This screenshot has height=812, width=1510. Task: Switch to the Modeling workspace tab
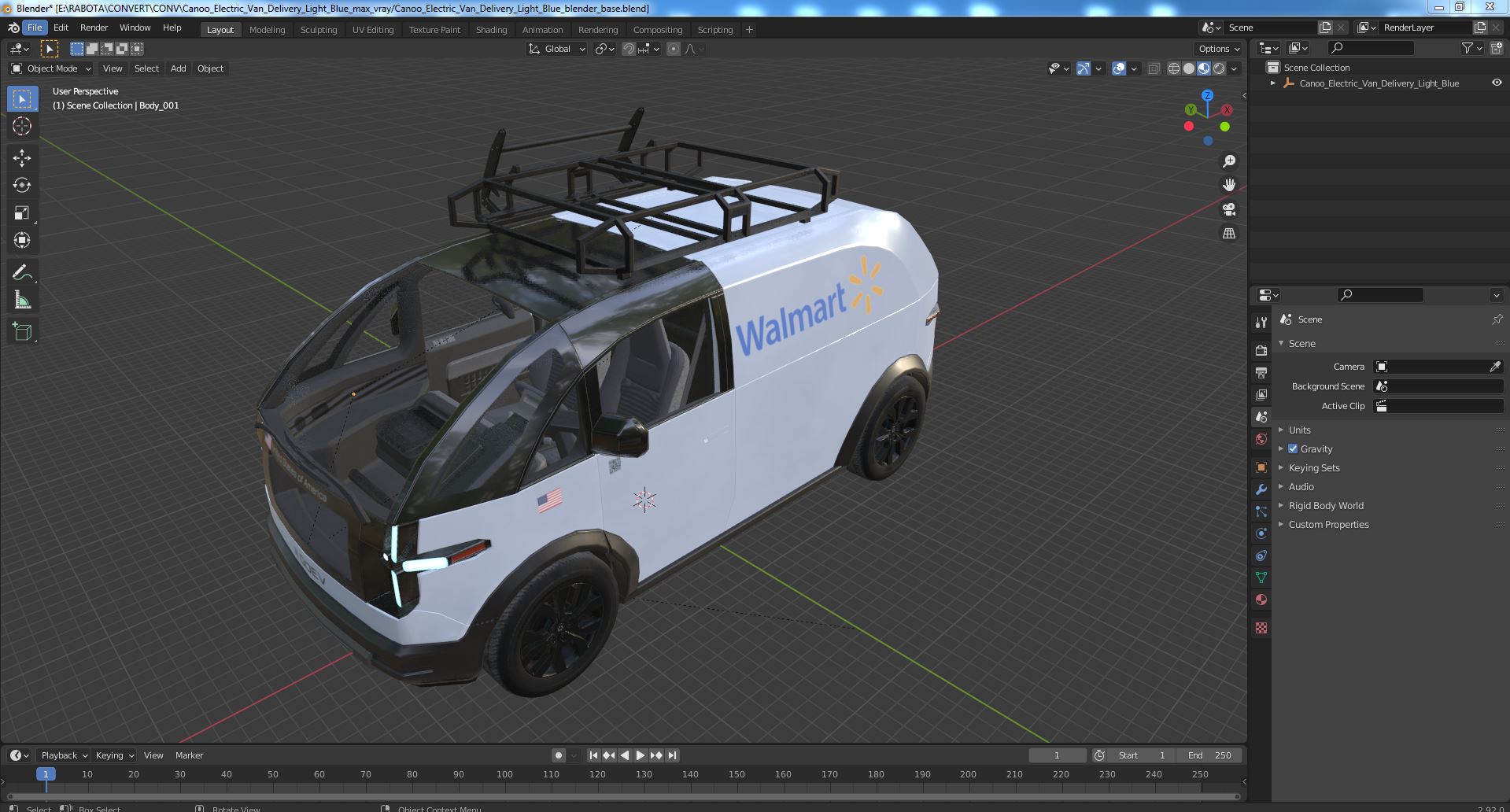[x=267, y=30]
